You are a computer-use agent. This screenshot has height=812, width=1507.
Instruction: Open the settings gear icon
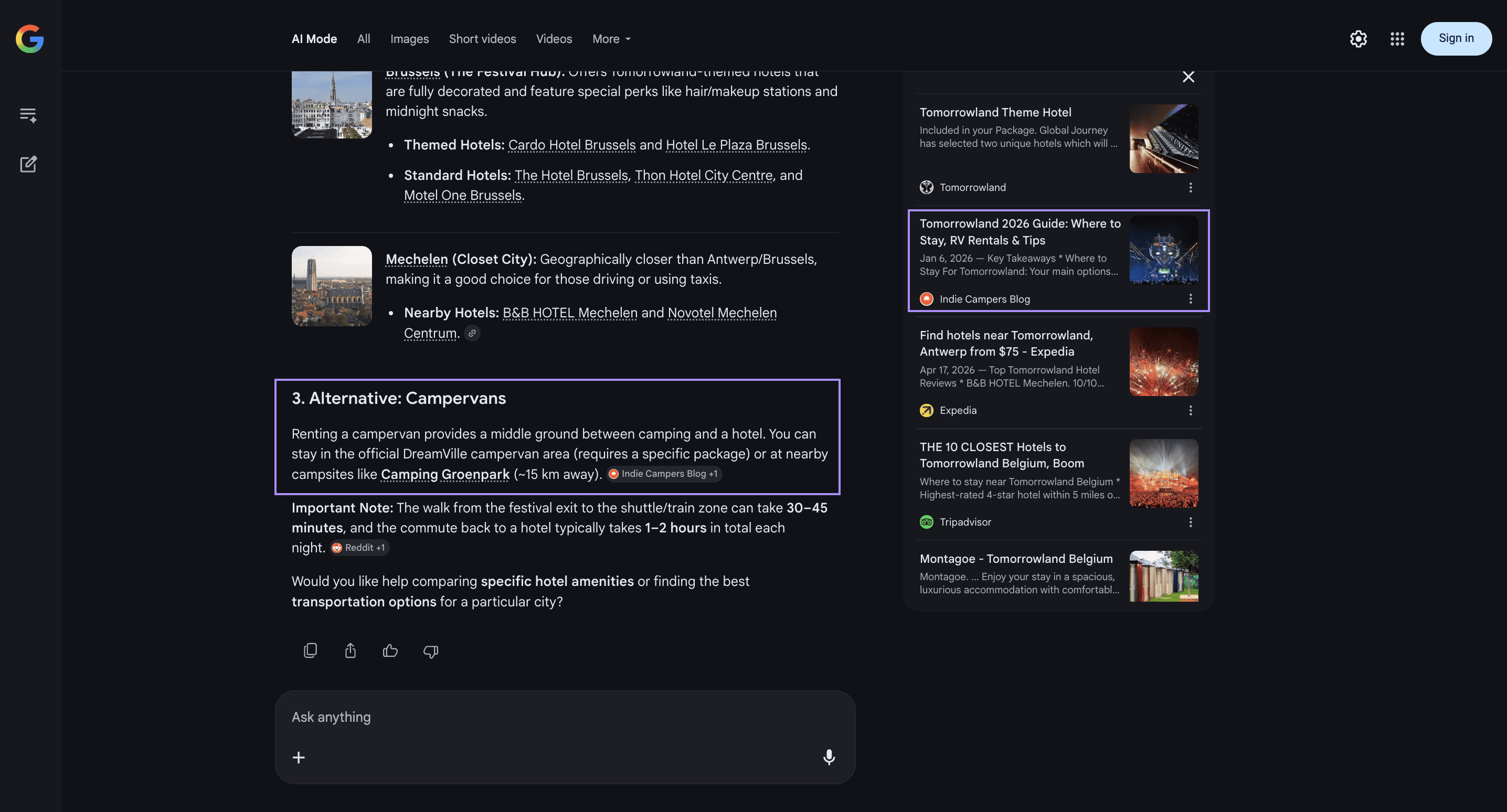(x=1358, y=39)
